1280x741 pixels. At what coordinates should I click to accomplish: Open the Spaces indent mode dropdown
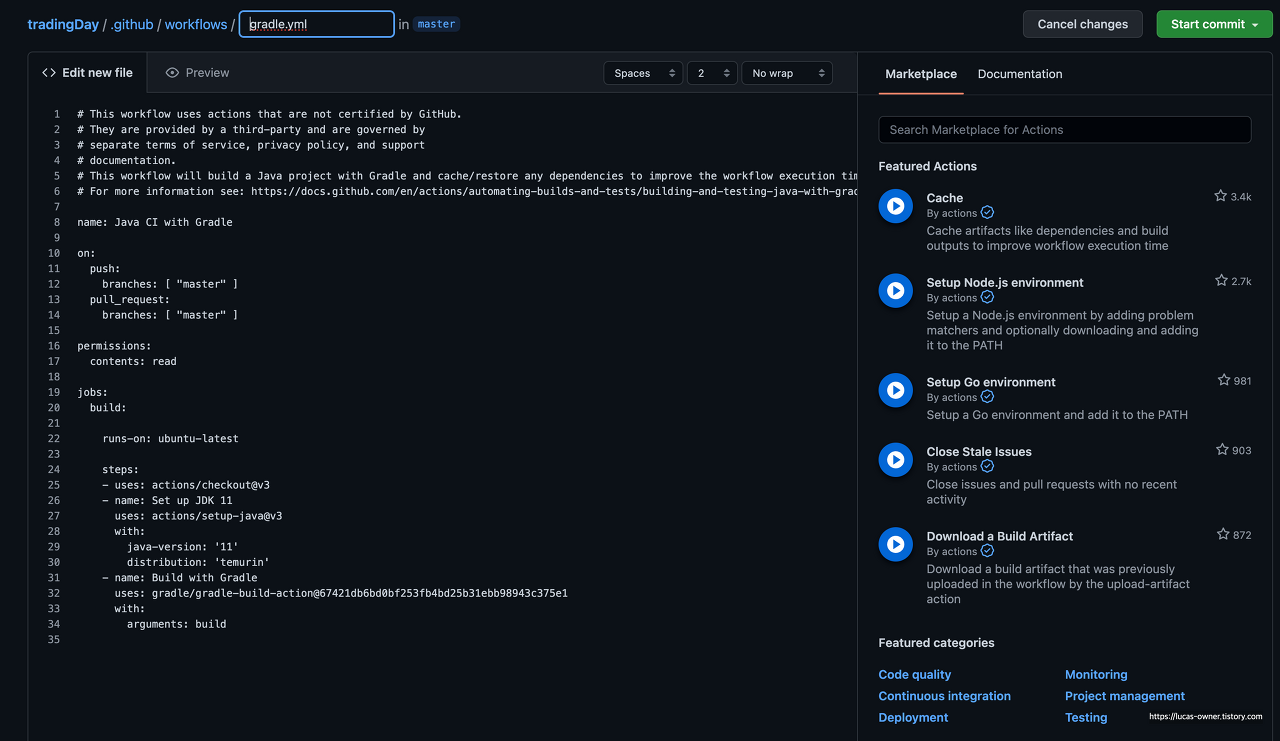tap(643, 73)
